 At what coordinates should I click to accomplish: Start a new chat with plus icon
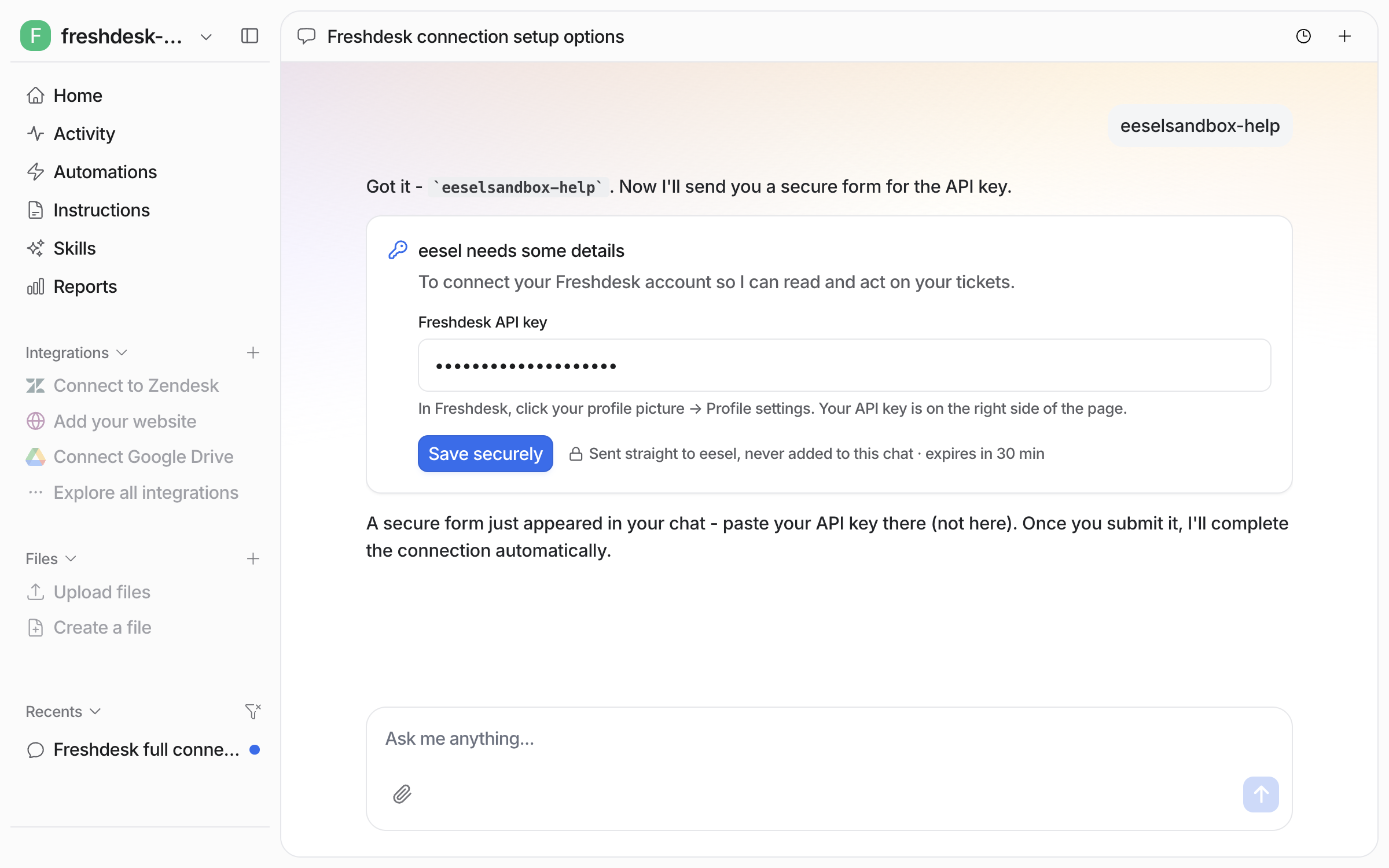[1345, 36]
